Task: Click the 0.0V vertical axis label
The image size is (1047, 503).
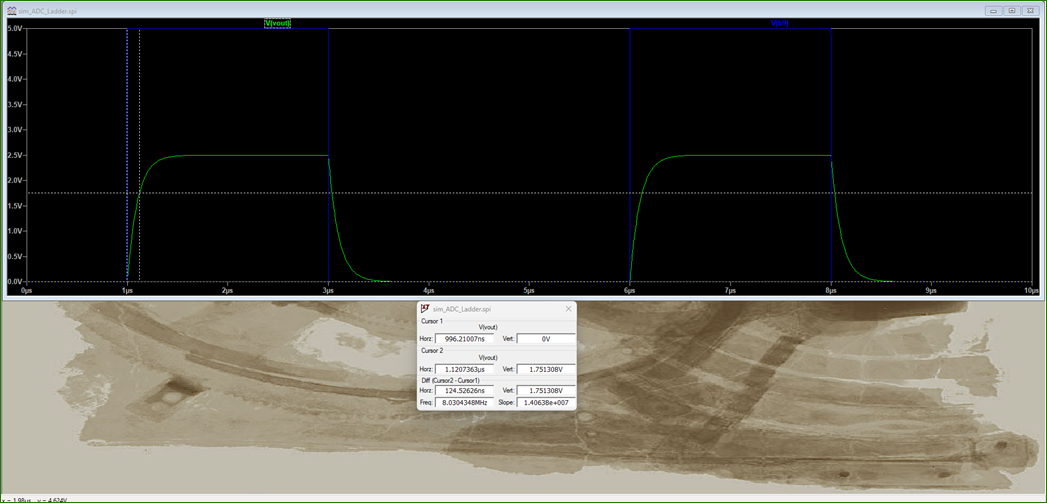Action: (x=13, y=281)
